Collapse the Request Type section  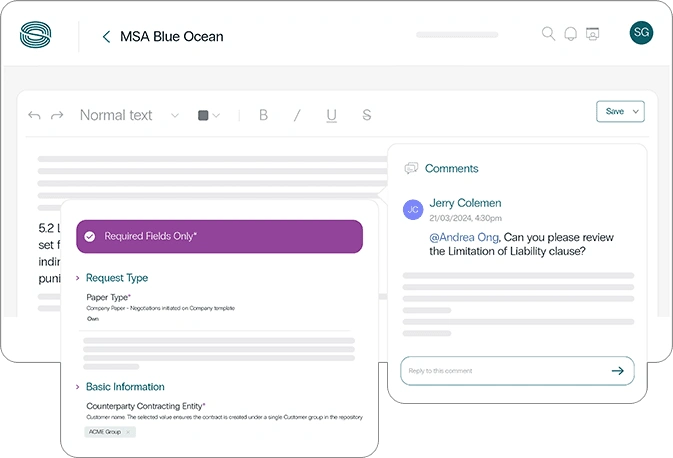[x=78, y=278]
